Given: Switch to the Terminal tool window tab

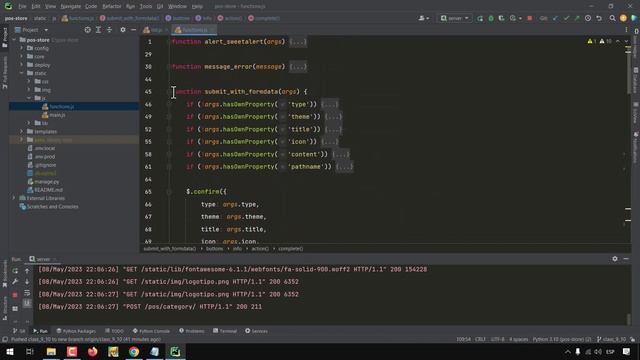Looking at the screenshot, I should (225, 331).
